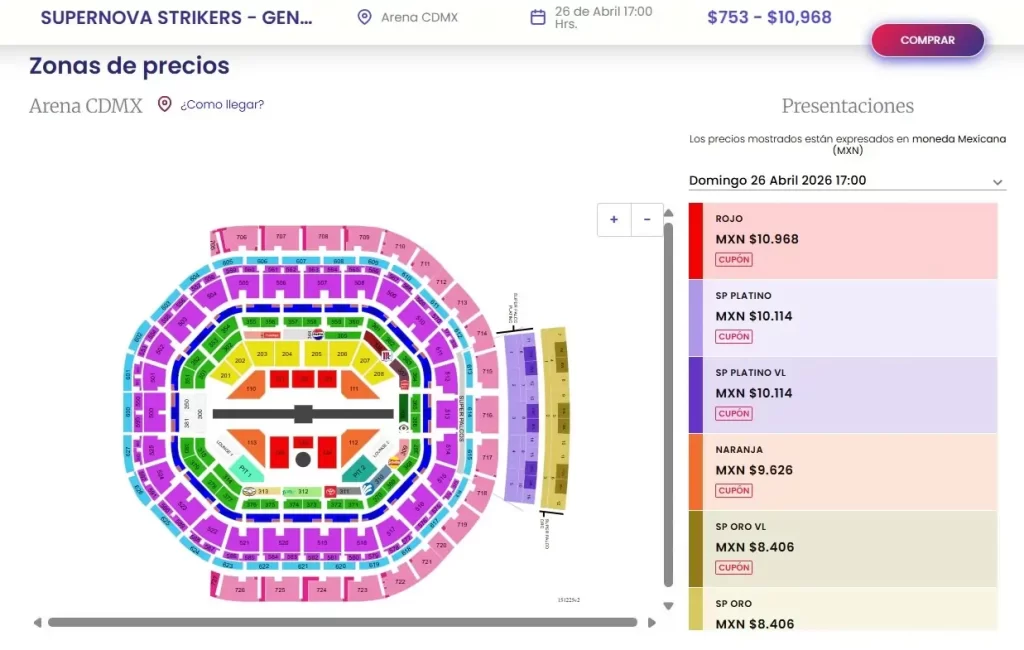Zoom out of the seat map with the minus icon

click(647, 219)
